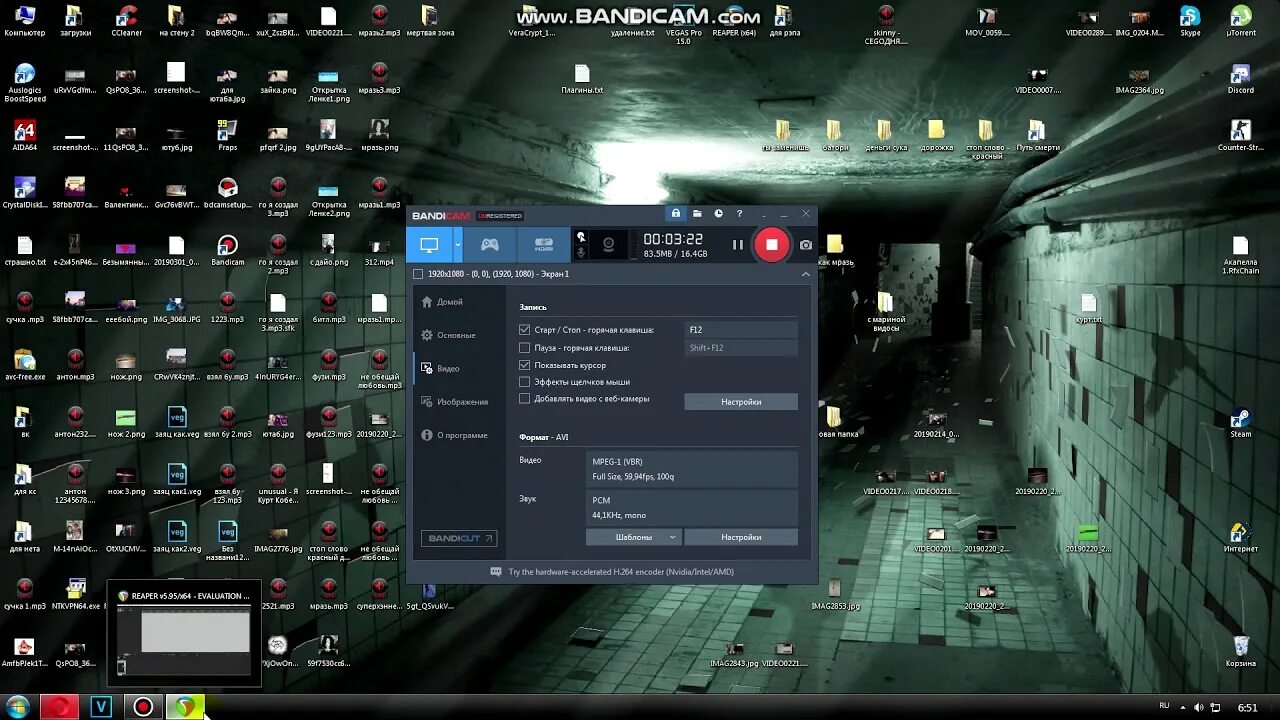Toggle the mouse cursor effect icon
Screen dimensions: 1280x720
pyautogui.click(x=581, y=237)
